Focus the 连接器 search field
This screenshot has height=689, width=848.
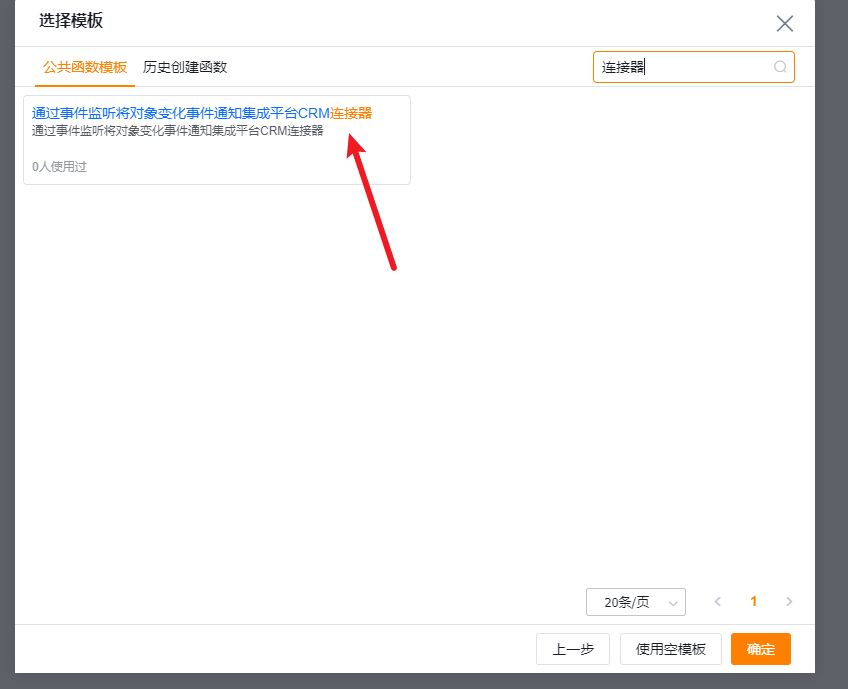point(693,67)
